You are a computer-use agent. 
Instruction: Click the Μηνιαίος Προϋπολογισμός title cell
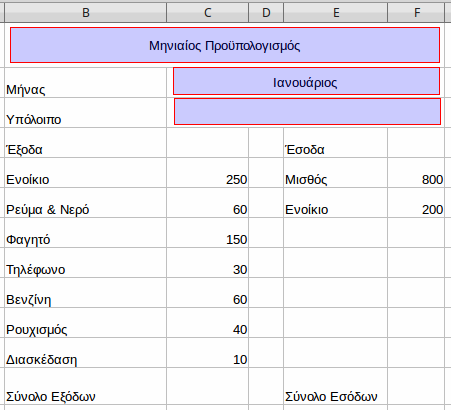tap(225, 45)
